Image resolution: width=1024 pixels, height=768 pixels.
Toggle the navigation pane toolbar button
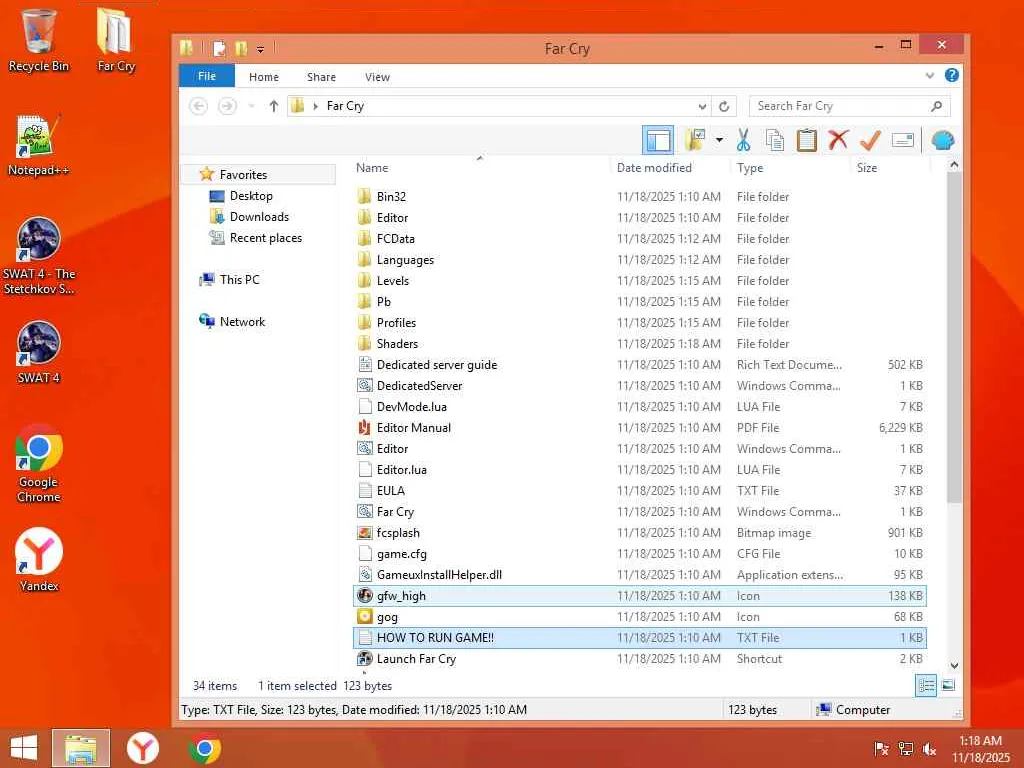(x=658, y=140)
